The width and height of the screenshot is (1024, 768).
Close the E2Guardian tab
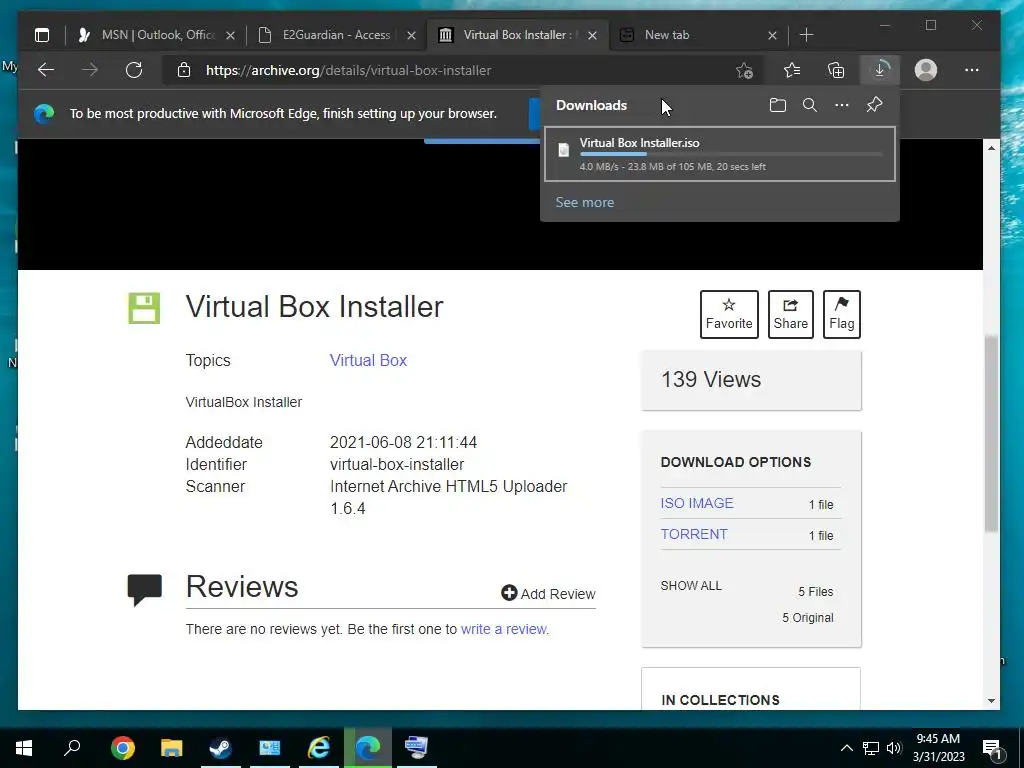411,35
